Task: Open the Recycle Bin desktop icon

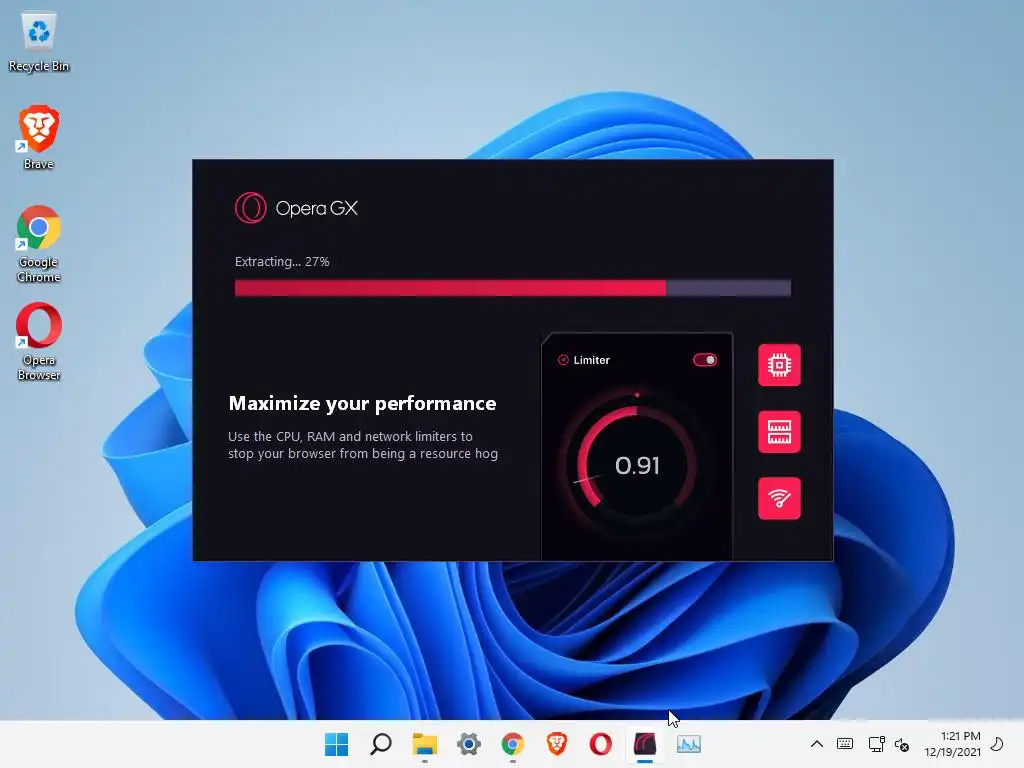Action: 39,41
